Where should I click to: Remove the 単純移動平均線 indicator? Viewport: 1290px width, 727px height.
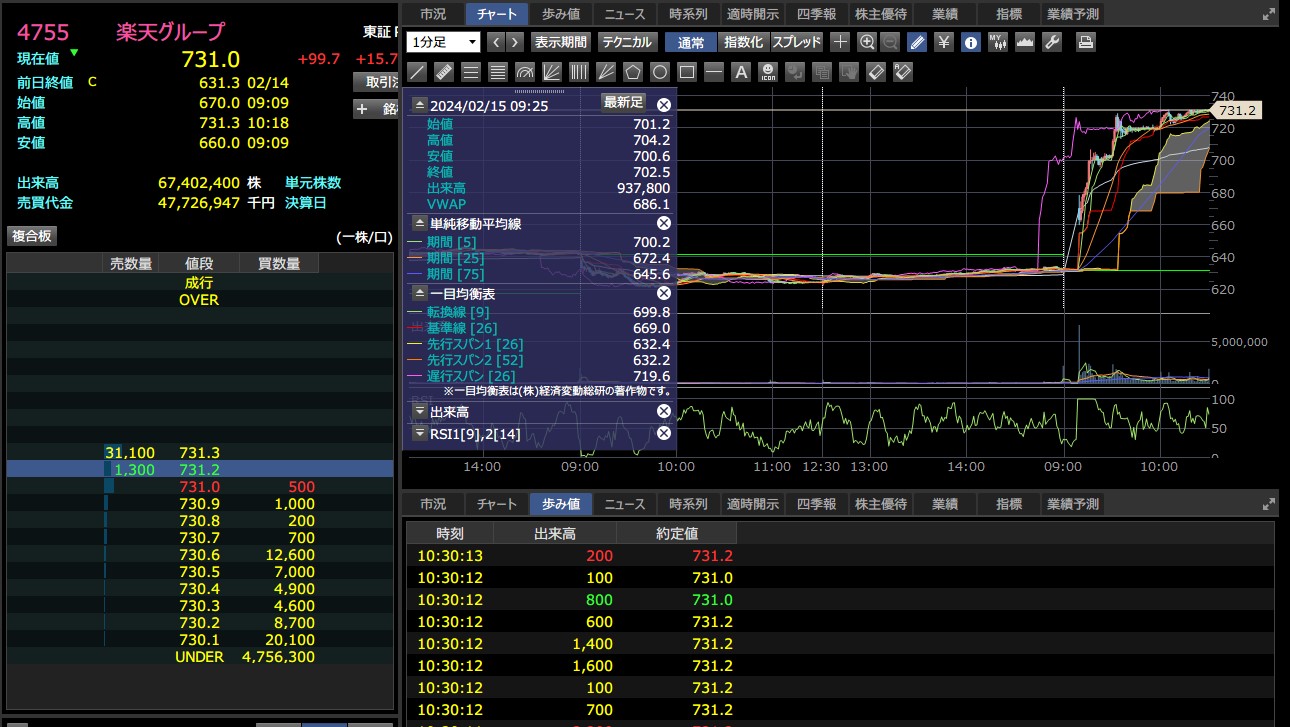point(663,224)
